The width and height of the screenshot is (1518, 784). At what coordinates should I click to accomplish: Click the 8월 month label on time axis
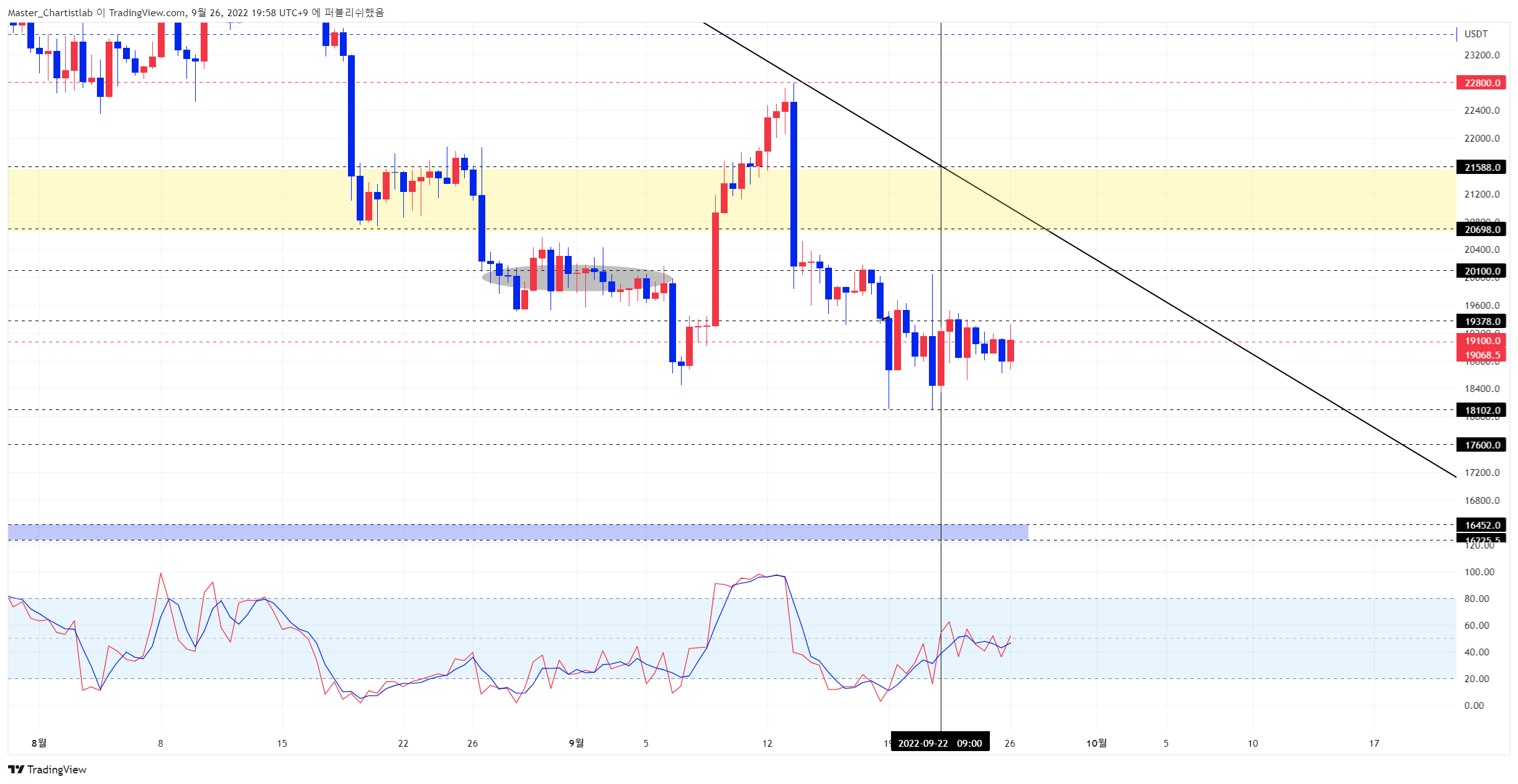click(x=39, y=743)
